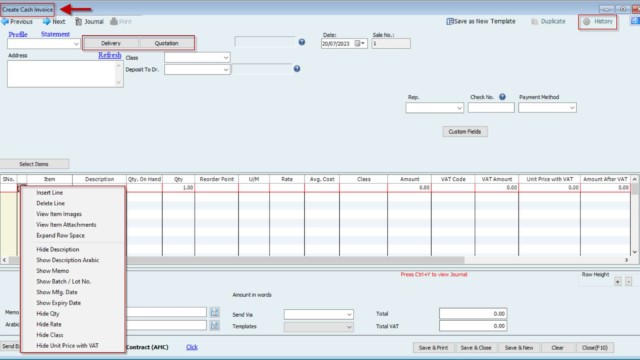Expand the customer name dropdown

pyautogui.click(x=76, y=44)
